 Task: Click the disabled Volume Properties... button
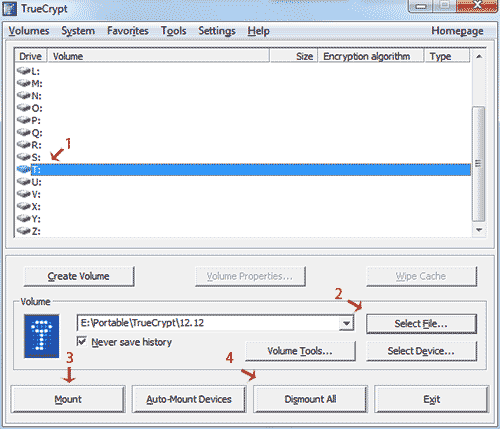point(250,276)
